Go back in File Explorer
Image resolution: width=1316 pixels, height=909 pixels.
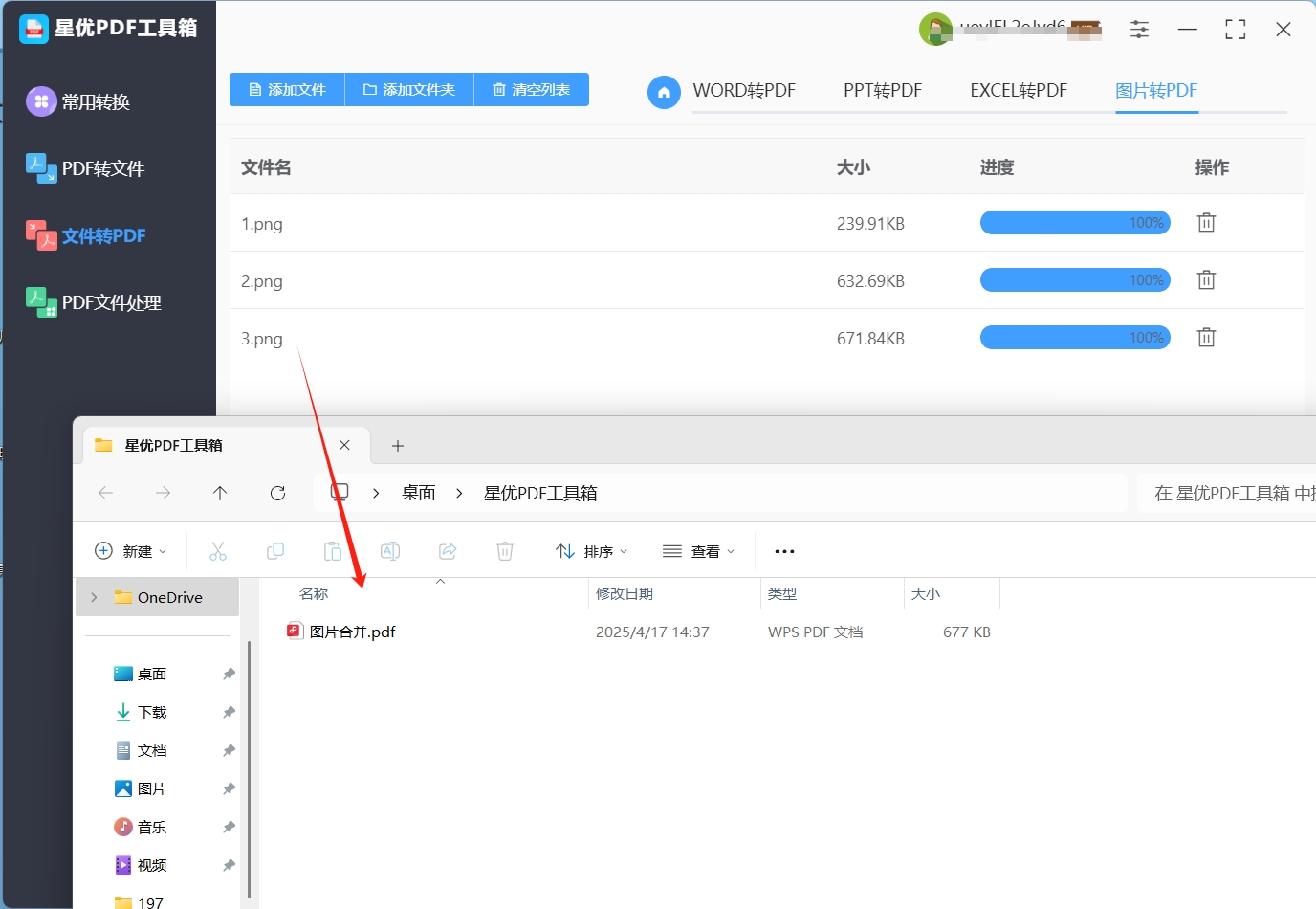[x=105, y=493]
